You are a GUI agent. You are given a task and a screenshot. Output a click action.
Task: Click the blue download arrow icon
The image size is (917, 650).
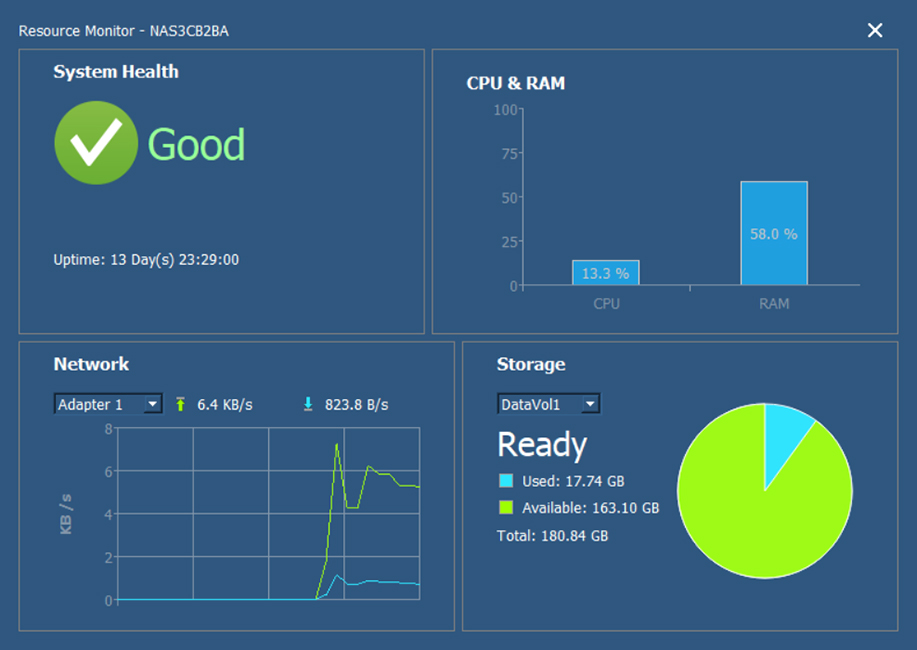coord(308,404)
